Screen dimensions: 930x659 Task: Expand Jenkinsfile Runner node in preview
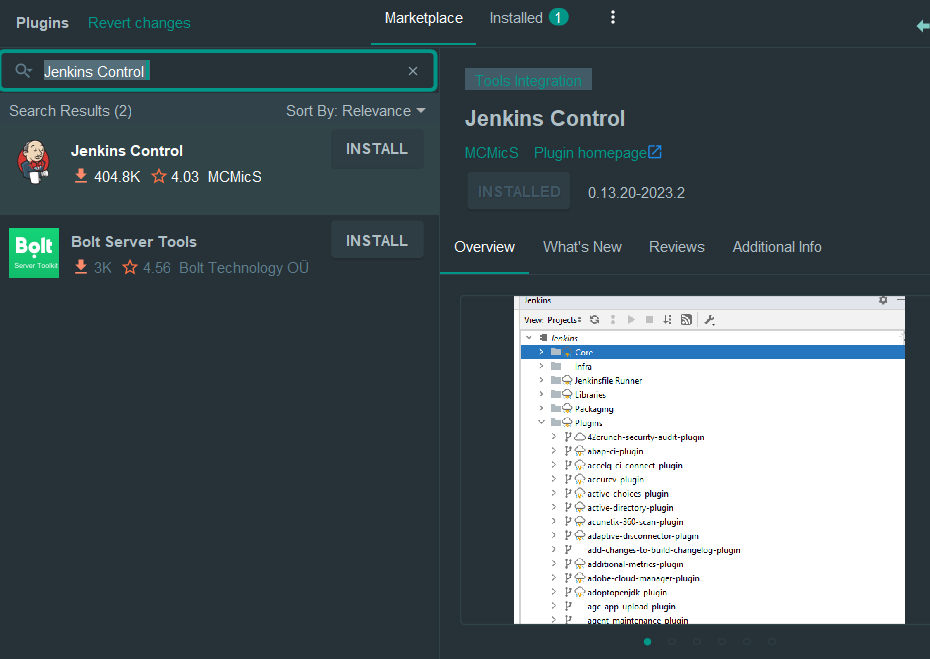541,380
